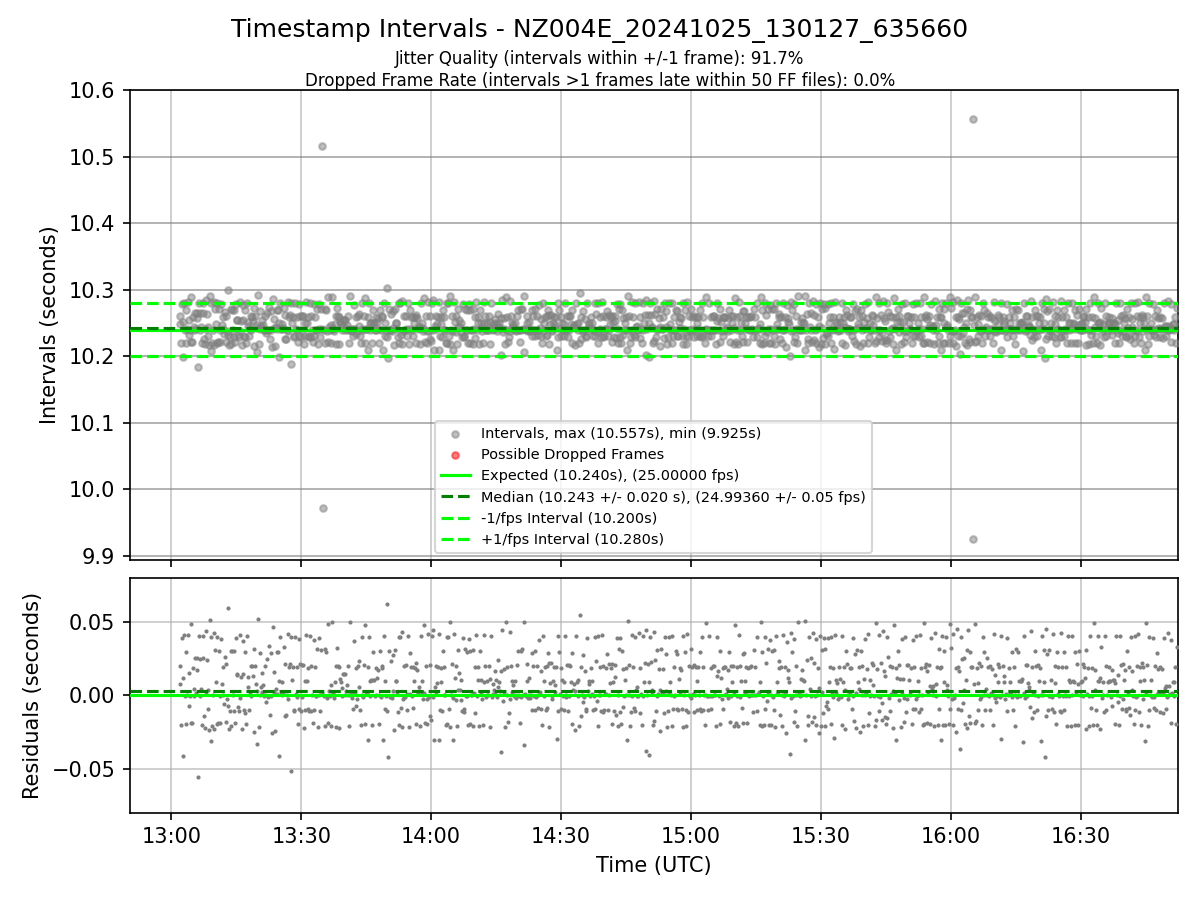Click the 16:00 time tick label

point(951,835)
